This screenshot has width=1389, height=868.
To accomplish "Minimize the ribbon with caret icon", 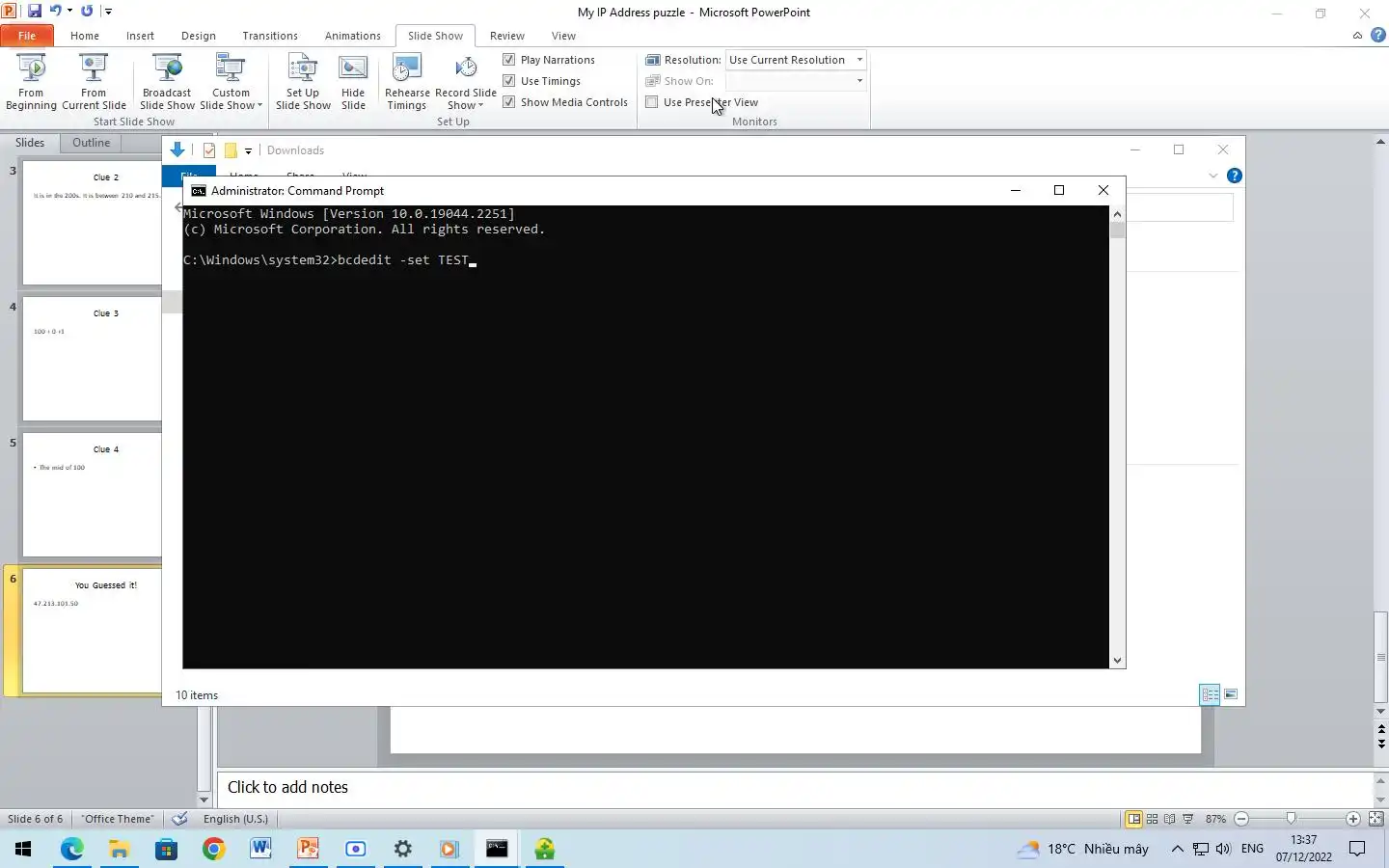I will click(x=1357, y=36).
